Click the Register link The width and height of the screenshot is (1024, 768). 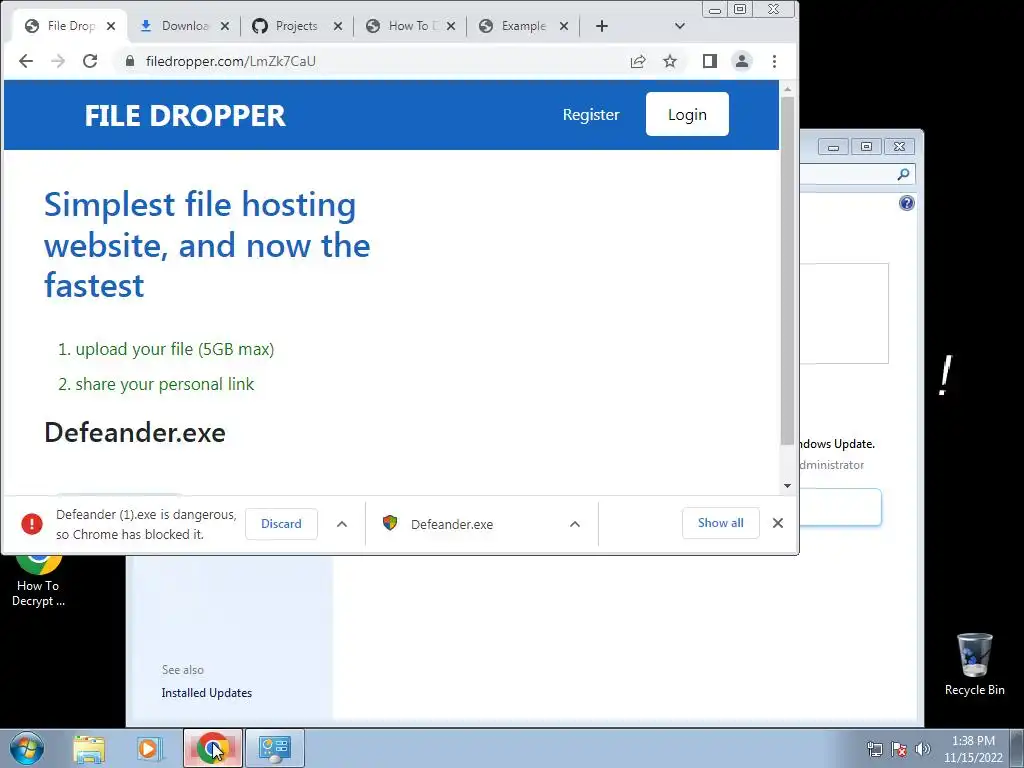click(x=591, y=114)
